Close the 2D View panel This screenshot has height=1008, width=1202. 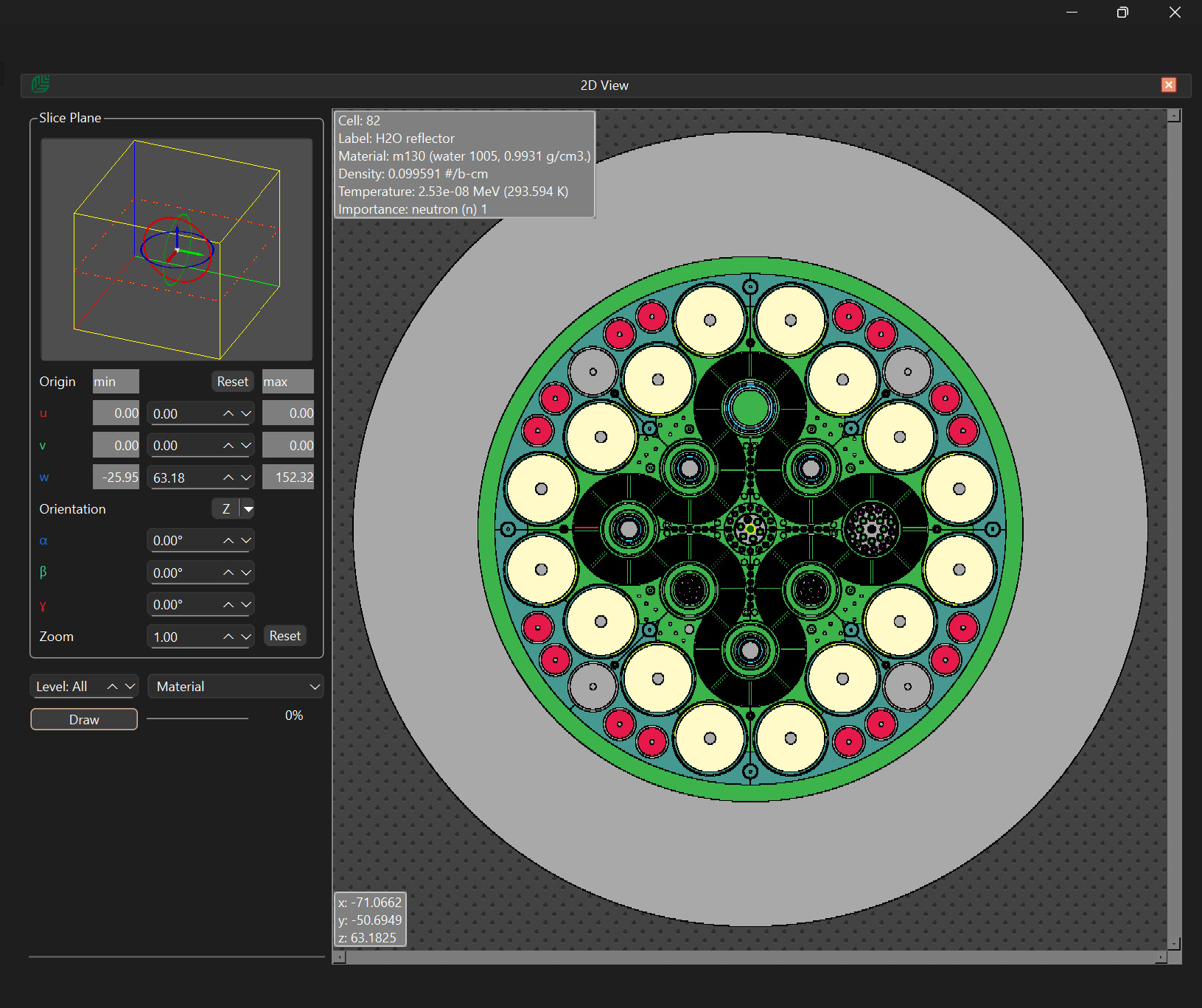click(x=1168, y=85)
